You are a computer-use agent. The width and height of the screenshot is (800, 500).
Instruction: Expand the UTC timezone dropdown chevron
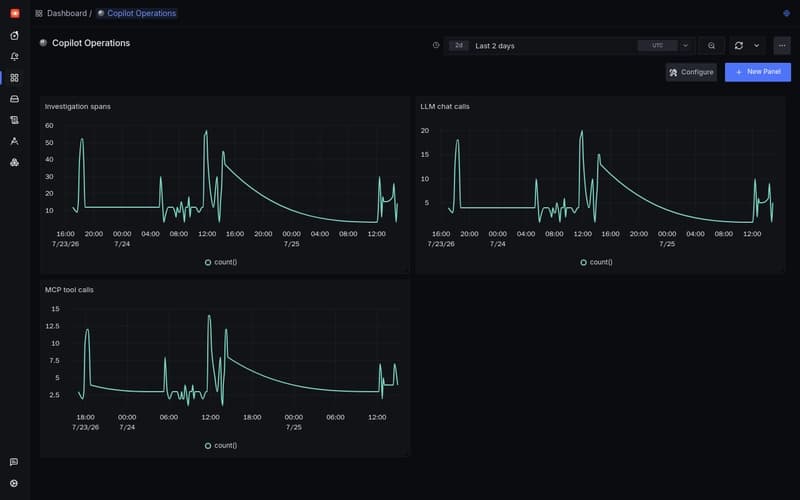pos(685,45)
